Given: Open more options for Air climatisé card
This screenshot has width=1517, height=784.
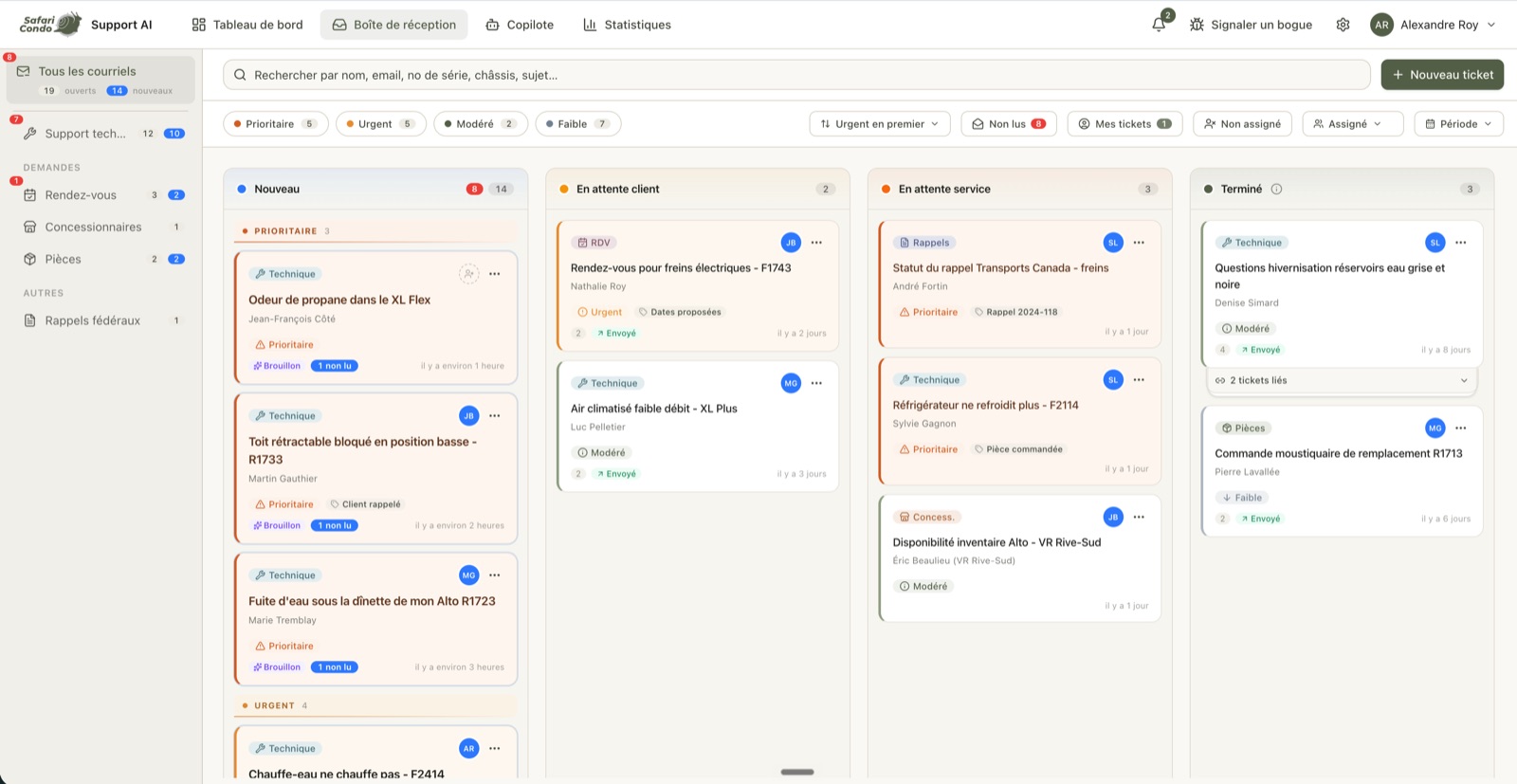Looking at the screenshot, I should pyautogui.click(x=816, y=383).
